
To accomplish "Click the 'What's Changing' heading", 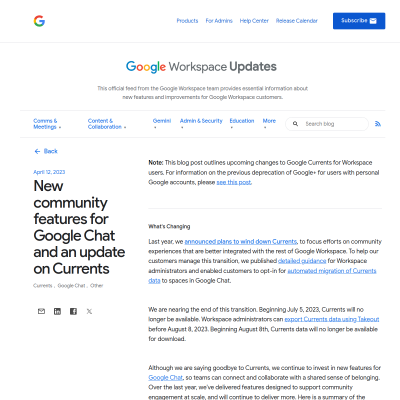I will (169, 226).
